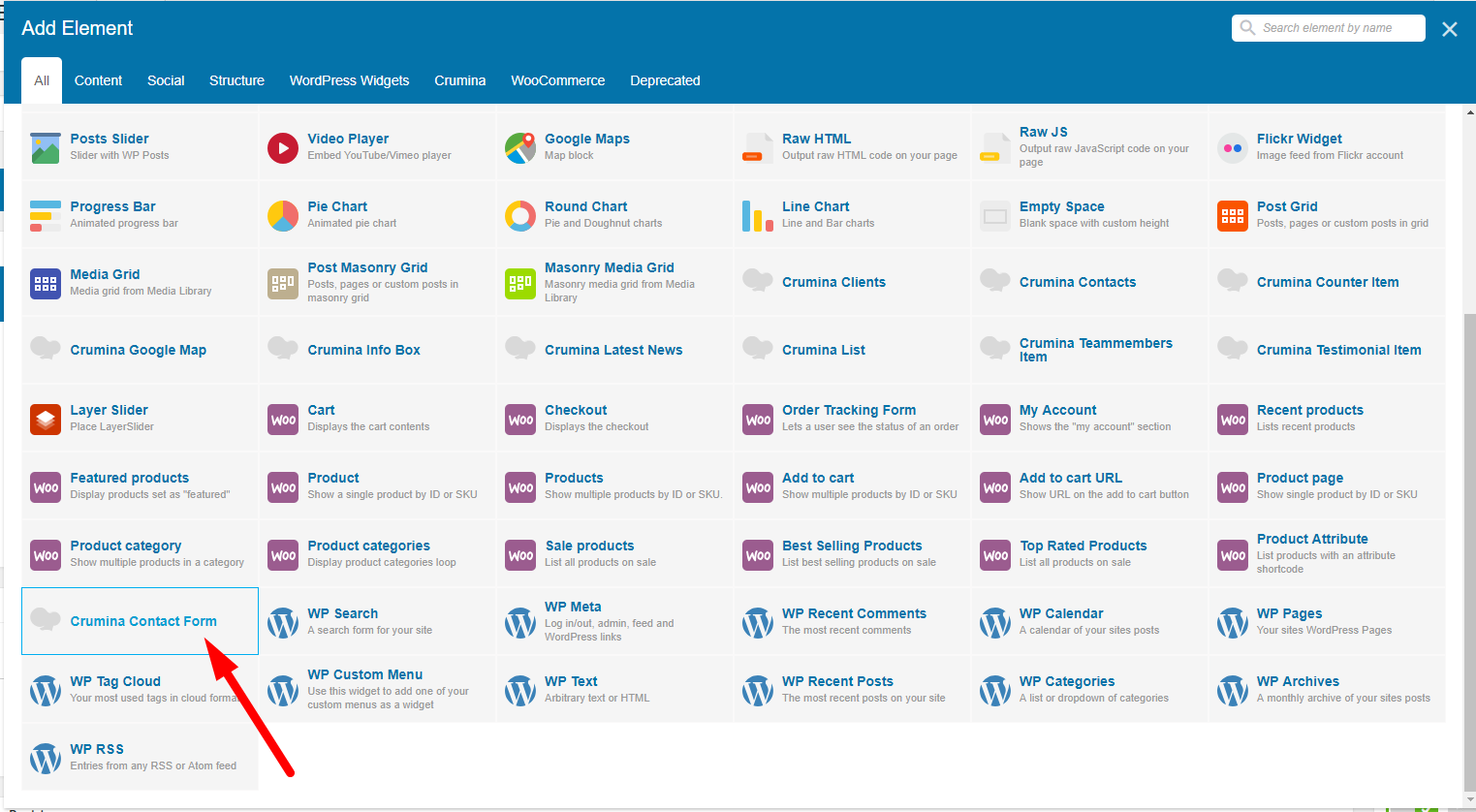
Task: Close the Add Element dialog
Action: pos(1450,29)
